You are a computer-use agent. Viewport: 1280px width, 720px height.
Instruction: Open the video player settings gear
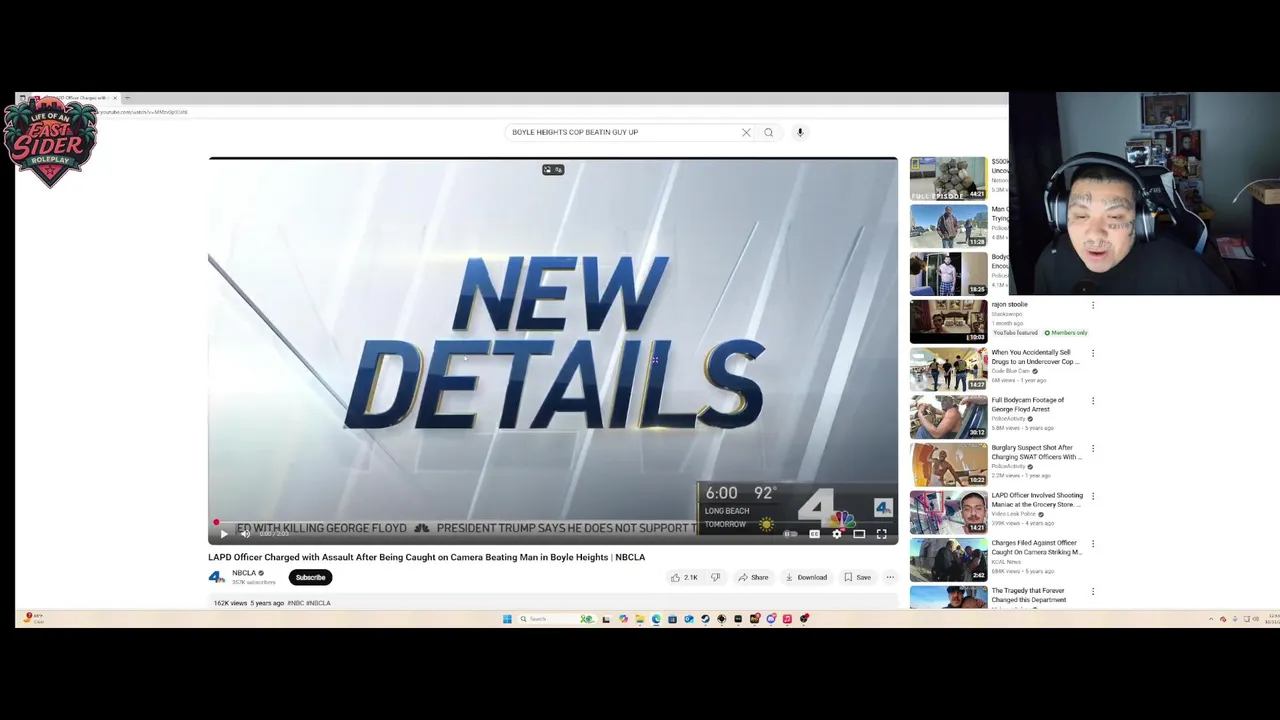837,534
